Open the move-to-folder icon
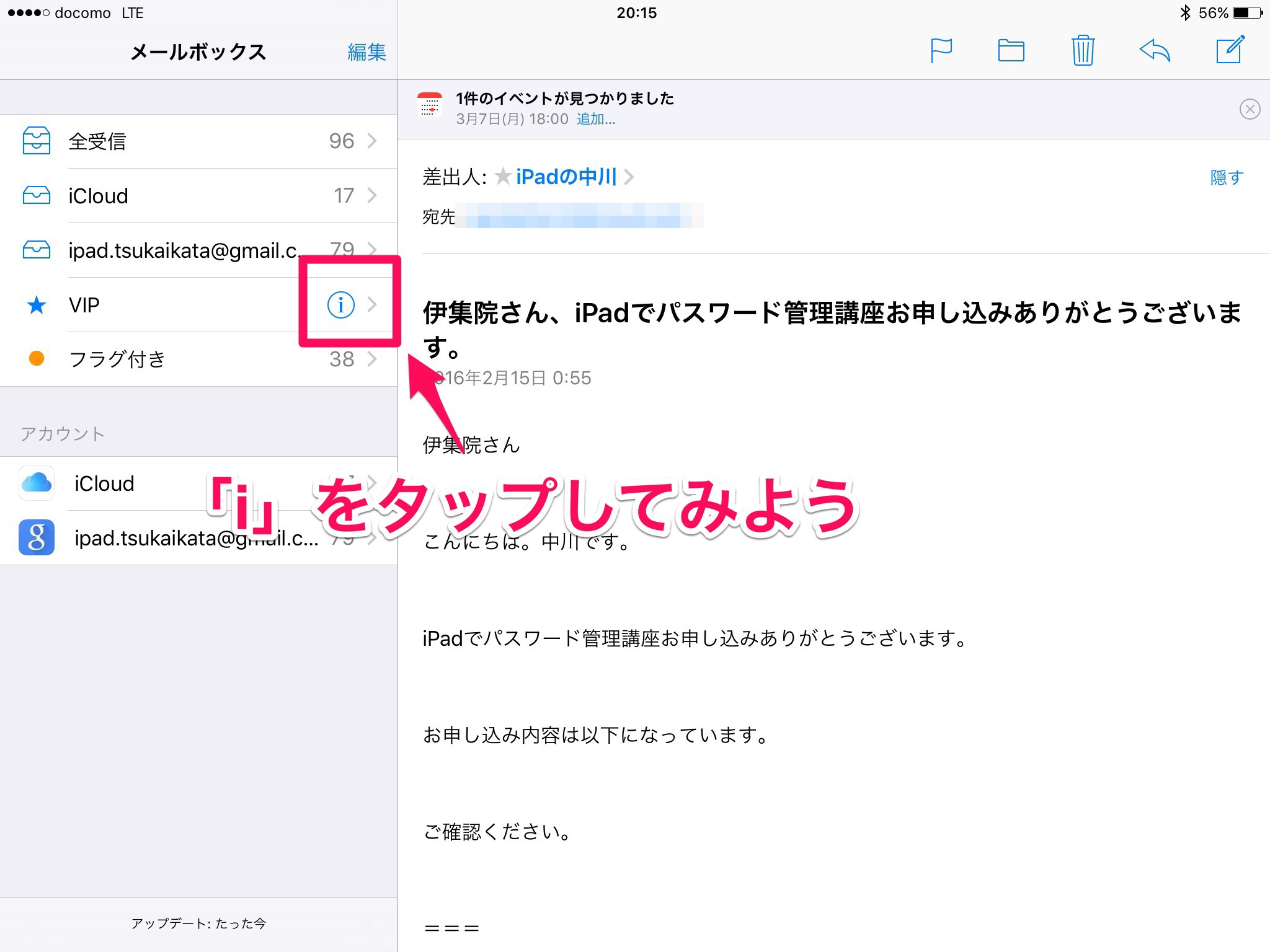1270x952 pixels. tap(1011, 50)
